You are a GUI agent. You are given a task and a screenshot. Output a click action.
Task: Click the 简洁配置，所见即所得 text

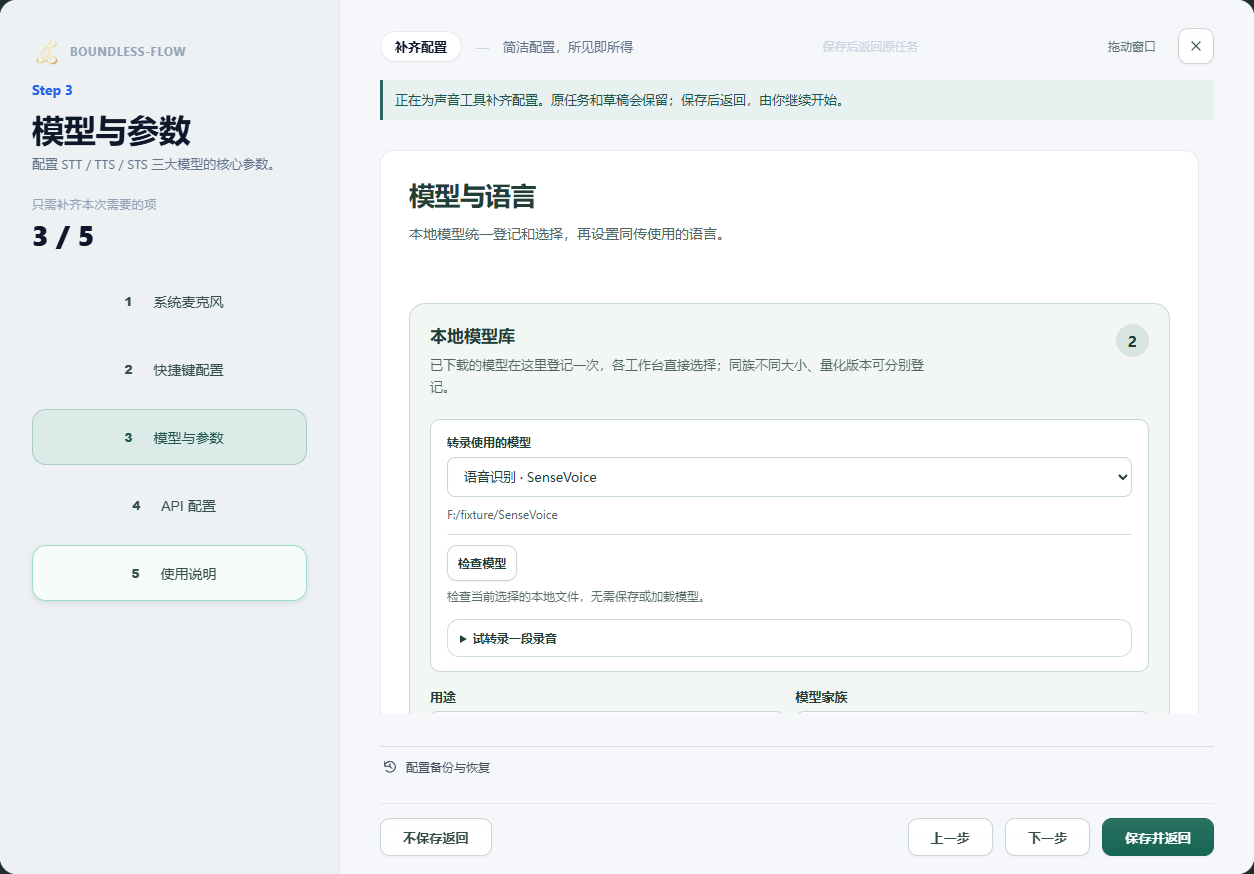tap(568, 47)
